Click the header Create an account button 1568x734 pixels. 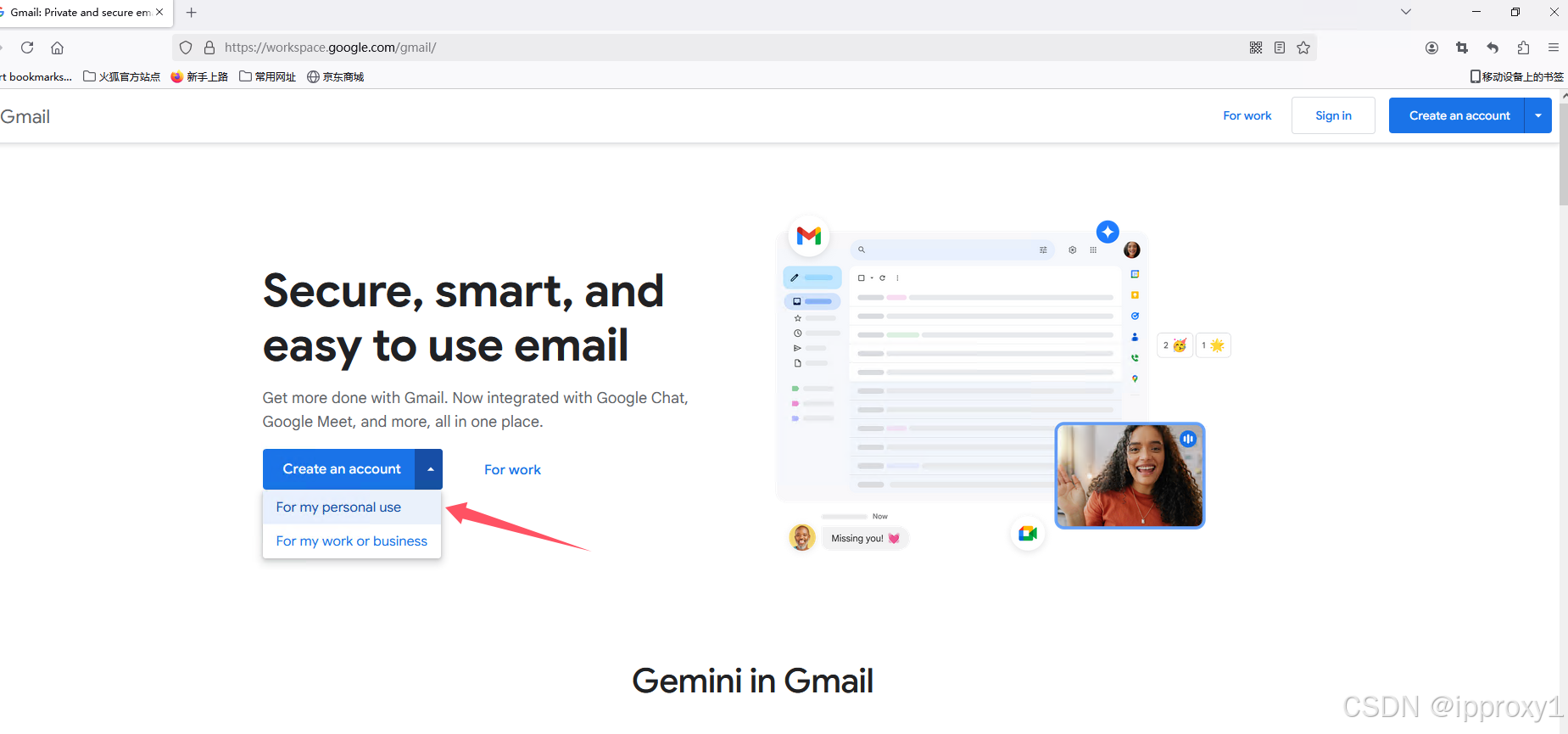[1459, 115]
